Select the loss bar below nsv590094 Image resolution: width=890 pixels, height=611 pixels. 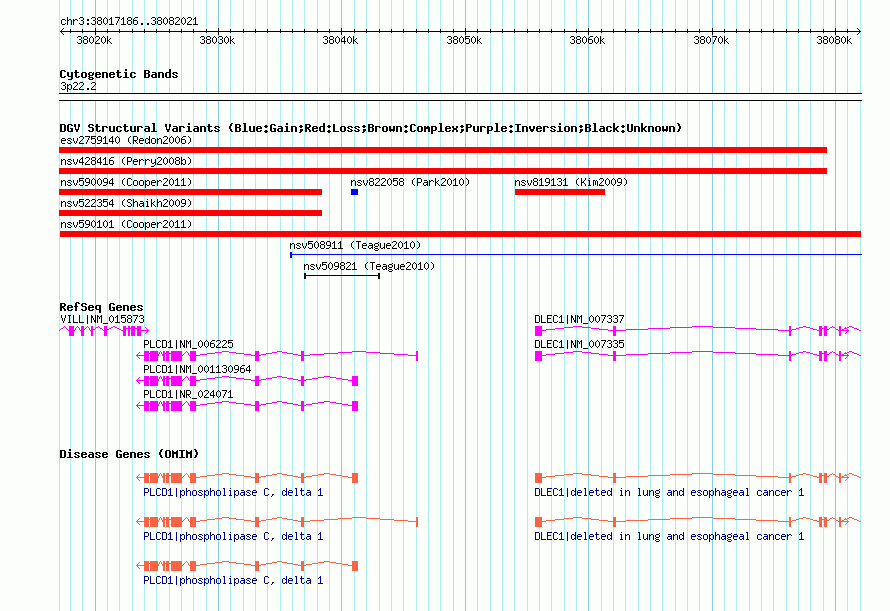tap(191, 192)
